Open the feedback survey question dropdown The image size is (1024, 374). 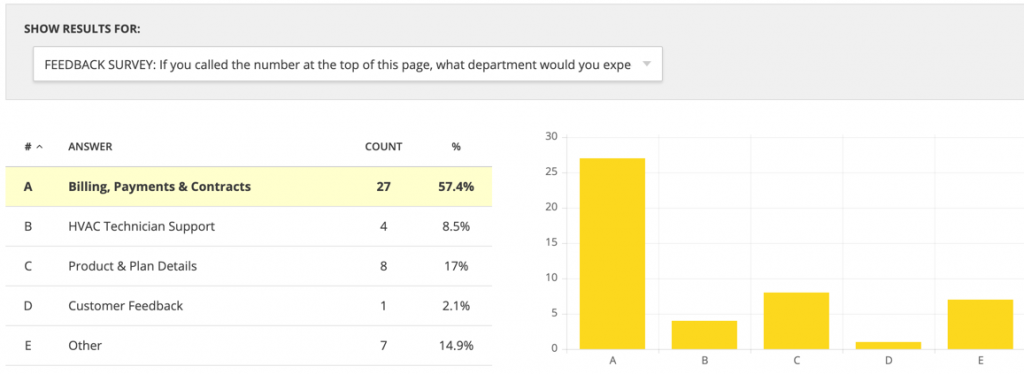(347, 64)
